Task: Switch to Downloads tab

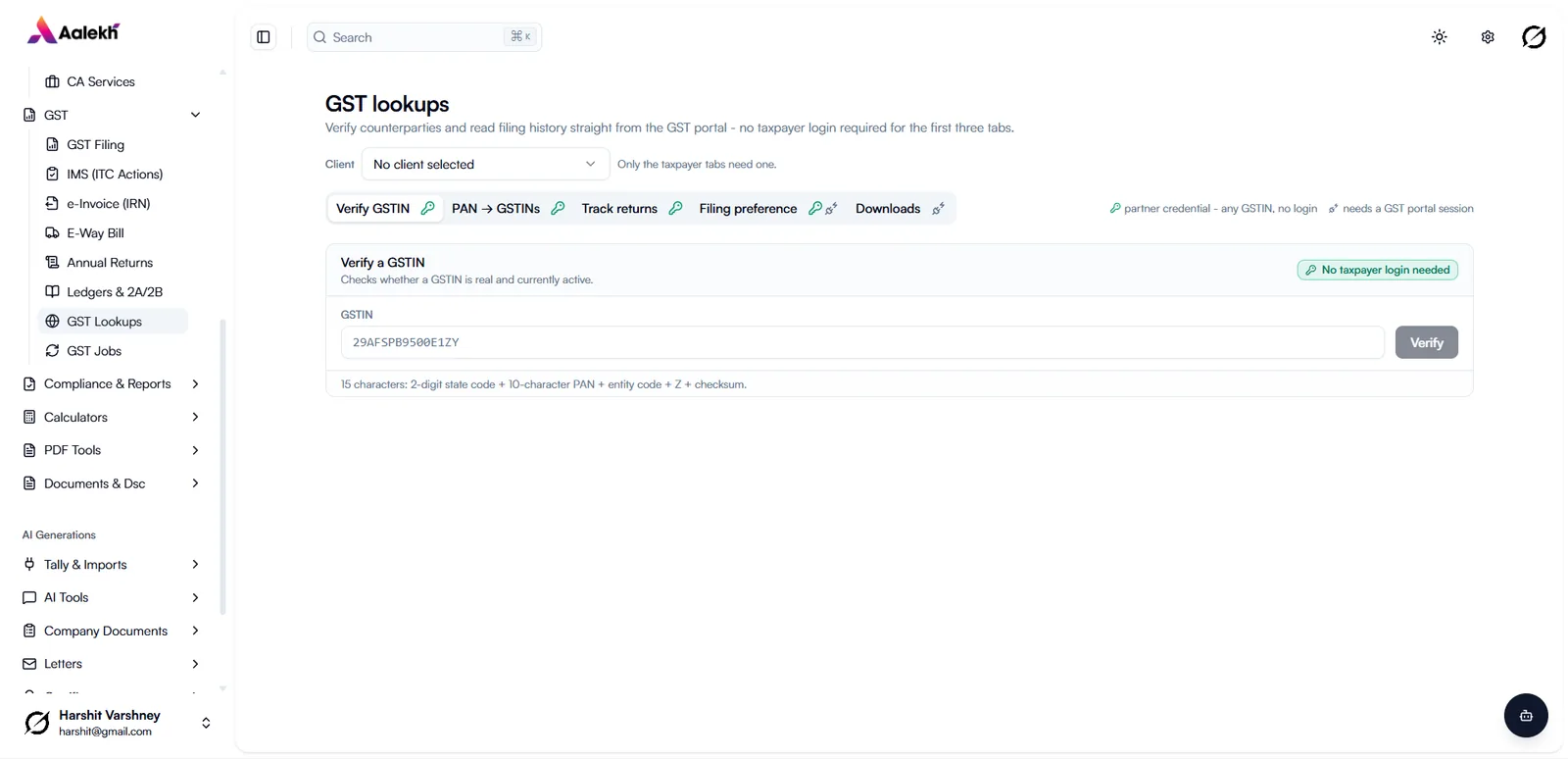Action: (900, 208)
